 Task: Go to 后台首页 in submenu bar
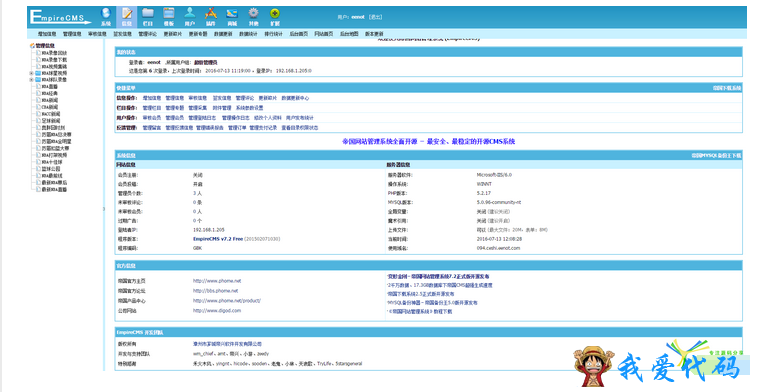(298, 34)
